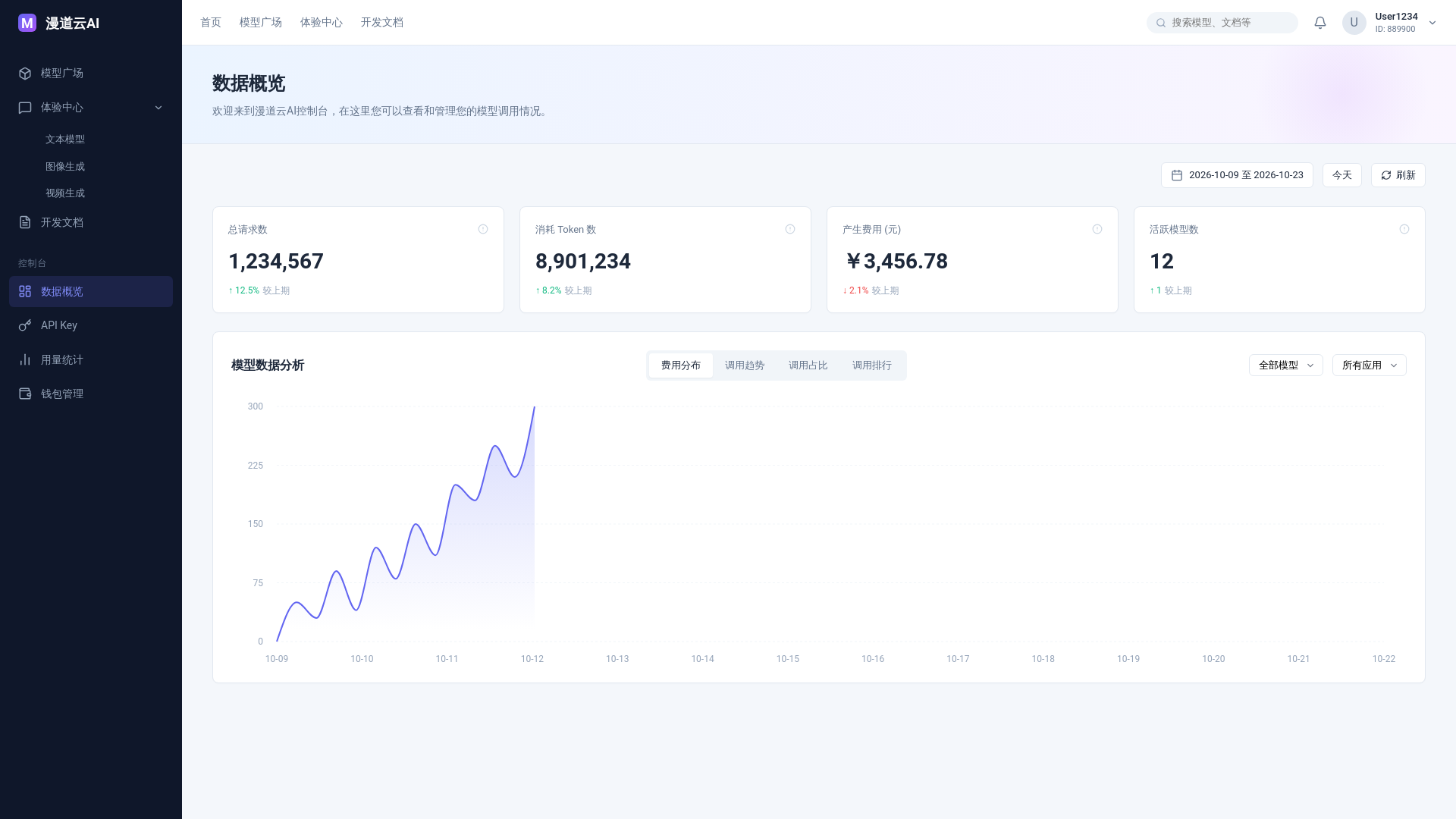
Task: Click the info icon on 活跃模型数 card
Action: pos(1404,229)
